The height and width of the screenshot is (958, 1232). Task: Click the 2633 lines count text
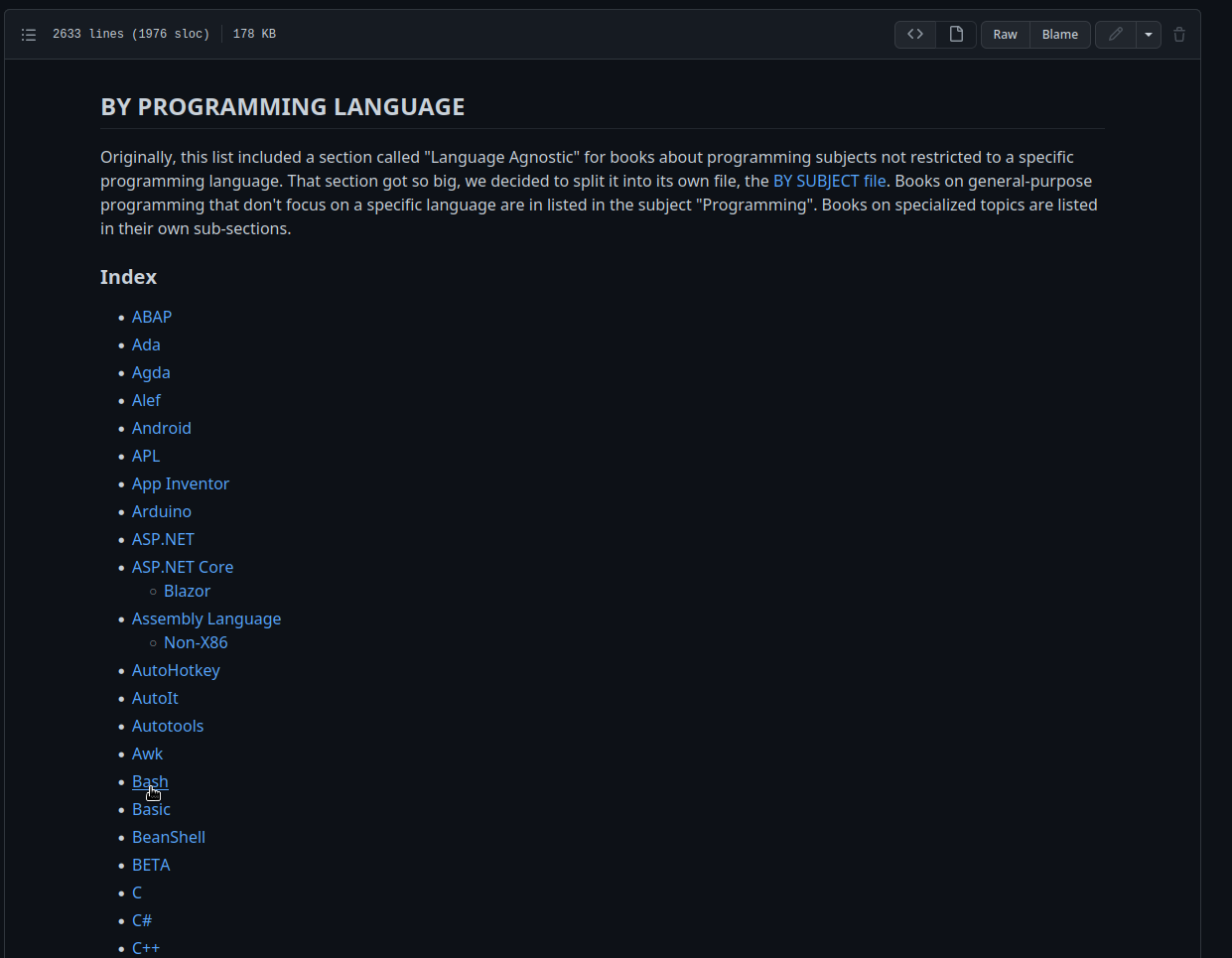pos(131,34)
